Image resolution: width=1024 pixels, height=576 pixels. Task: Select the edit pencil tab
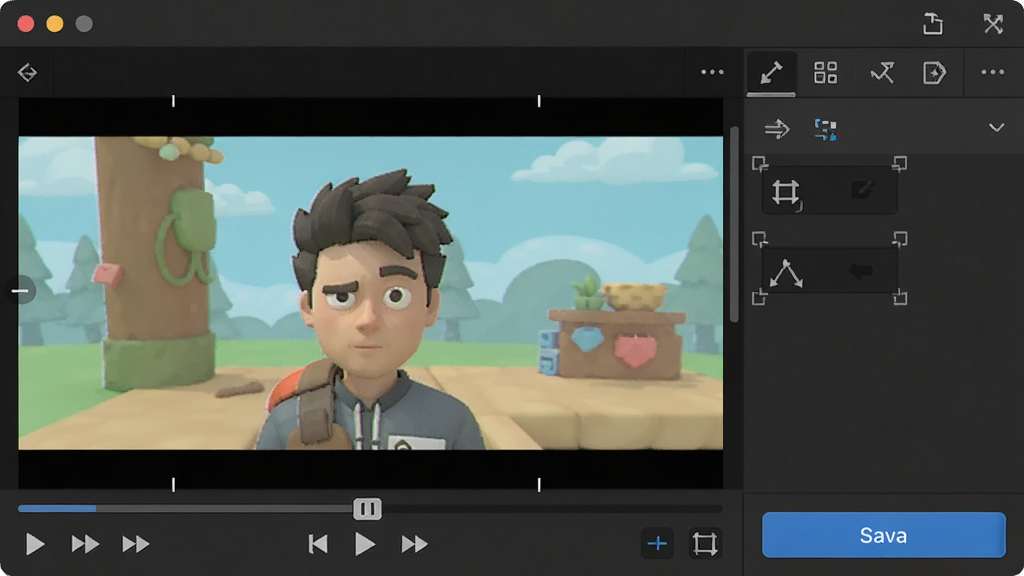point(771,72)
